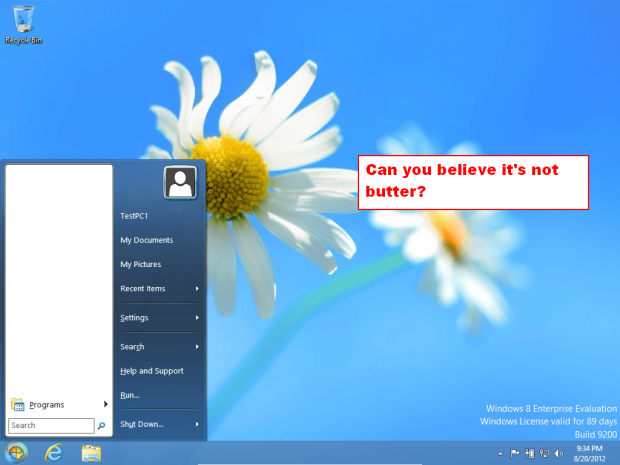Expand the Settings submenu arrow
Viewport: 620px width, 465px height.
[x=197, y=318]
